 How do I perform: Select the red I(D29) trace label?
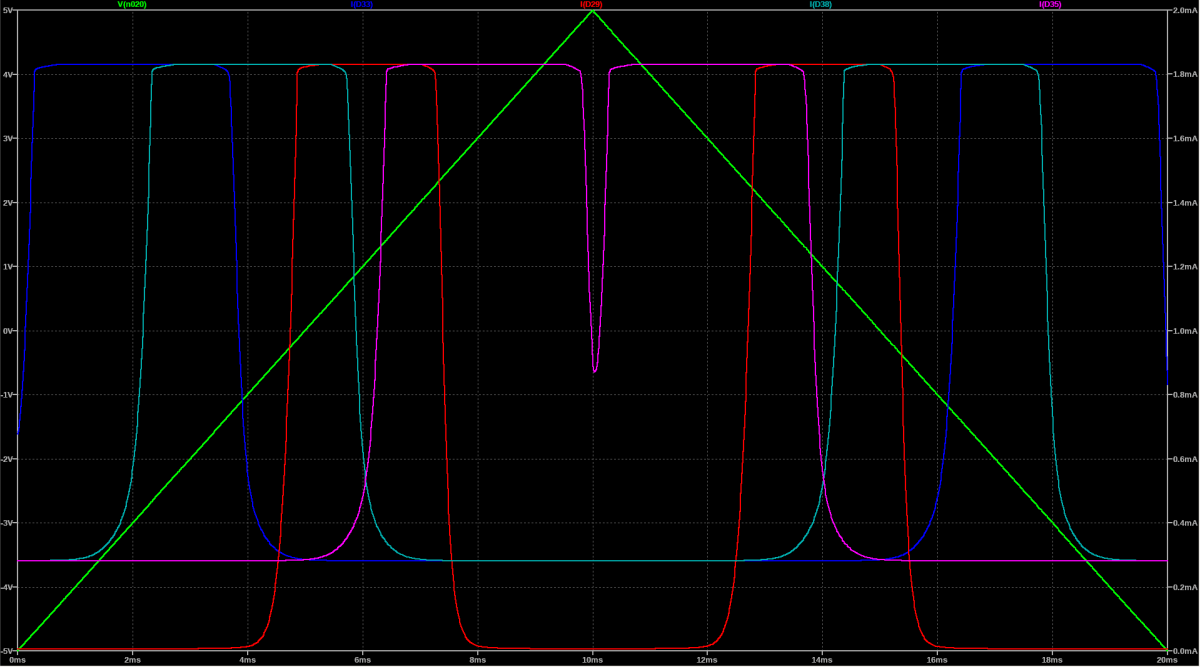591,4
